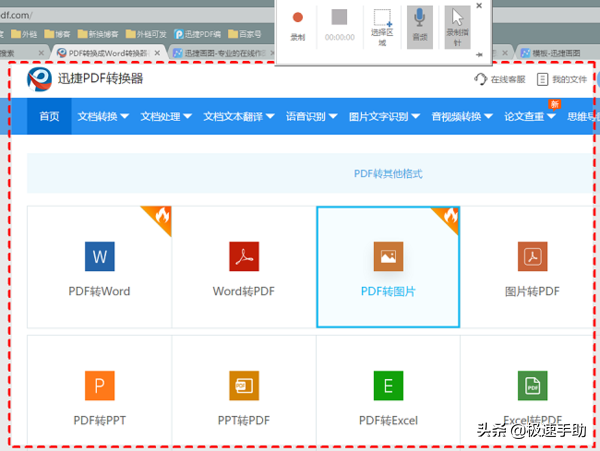Open the PDF转PPT orange P icon
The image size is (600, 451).
[x=99, y=386]
